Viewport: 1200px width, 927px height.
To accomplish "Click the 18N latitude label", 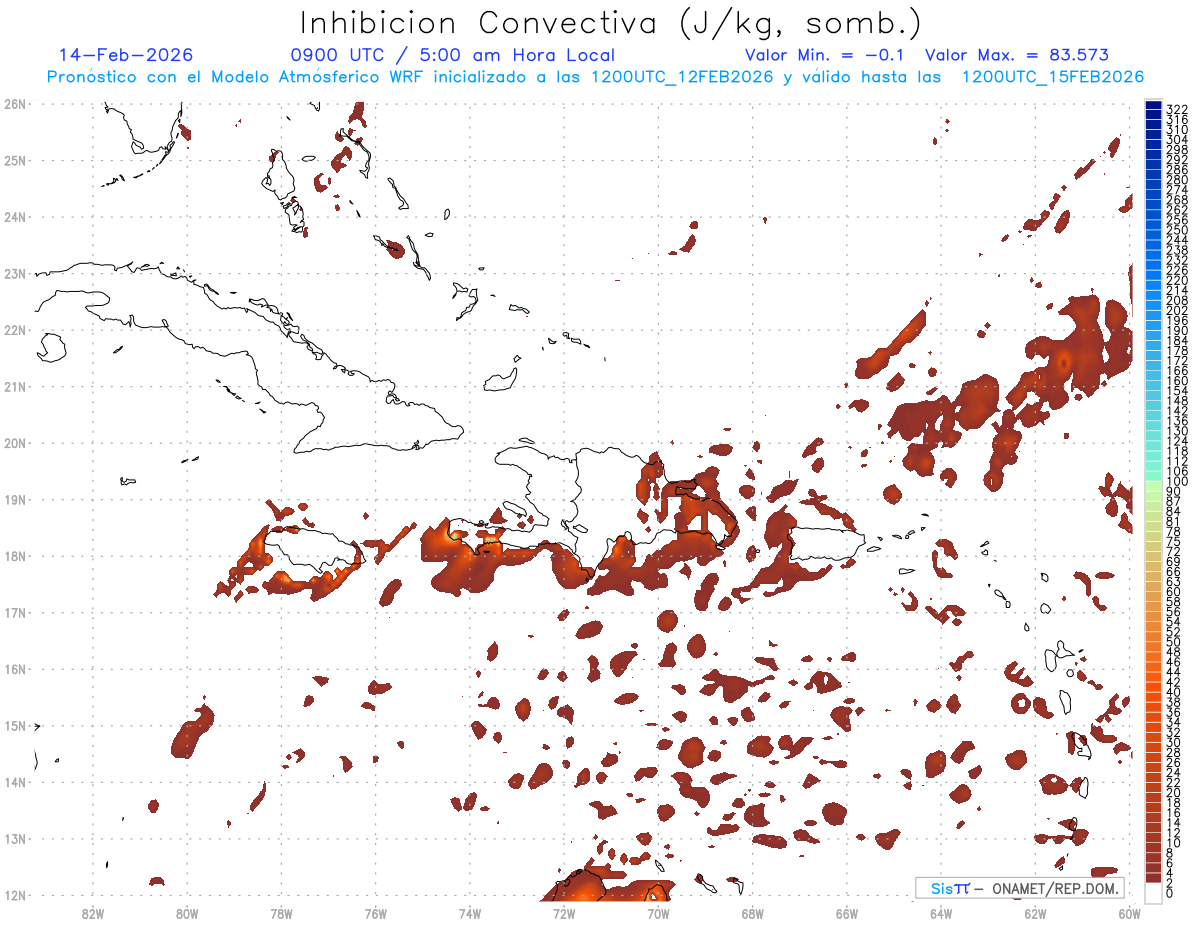I will coord(15,556).
